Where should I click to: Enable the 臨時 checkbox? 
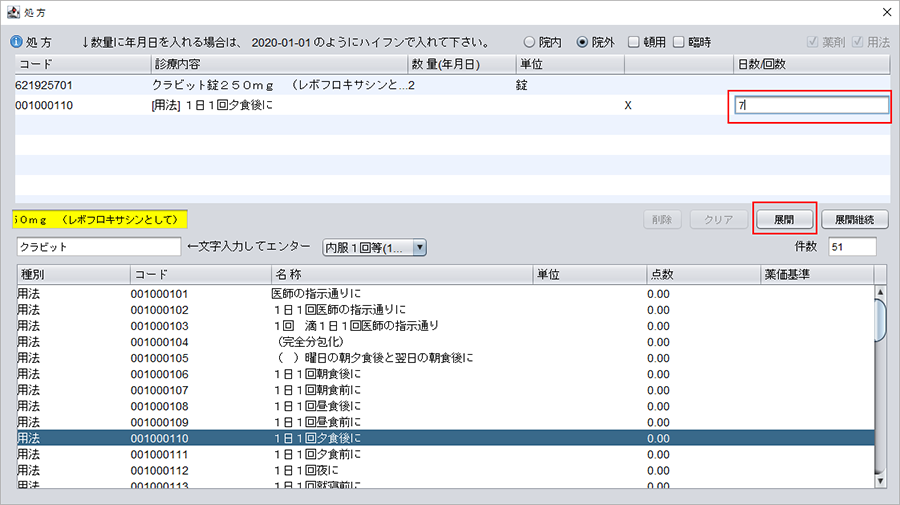pos(680,43)
